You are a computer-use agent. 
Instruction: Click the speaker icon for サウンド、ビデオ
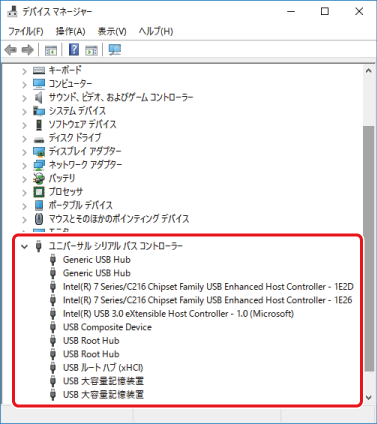(39, 97)
